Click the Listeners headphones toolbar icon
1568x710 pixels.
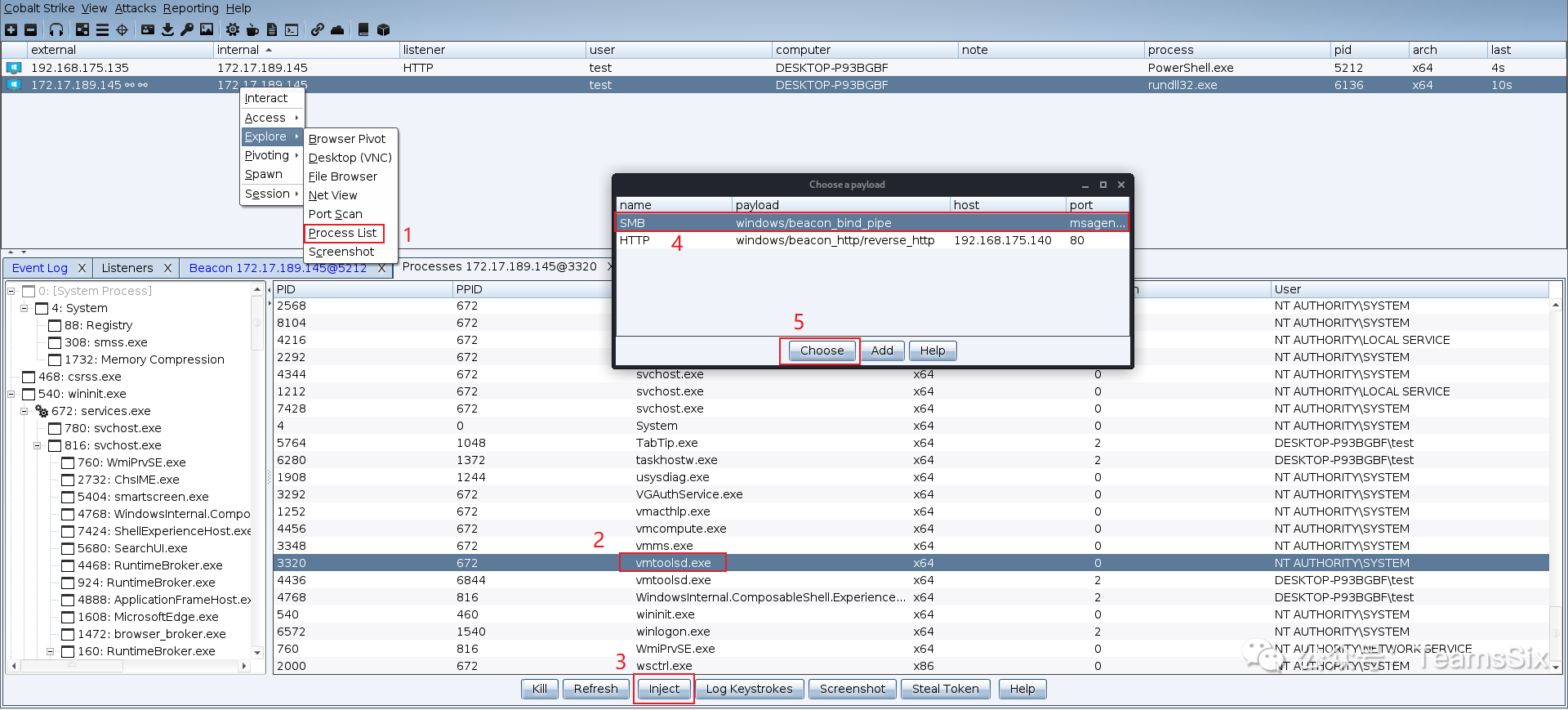(x=56, y=30)
